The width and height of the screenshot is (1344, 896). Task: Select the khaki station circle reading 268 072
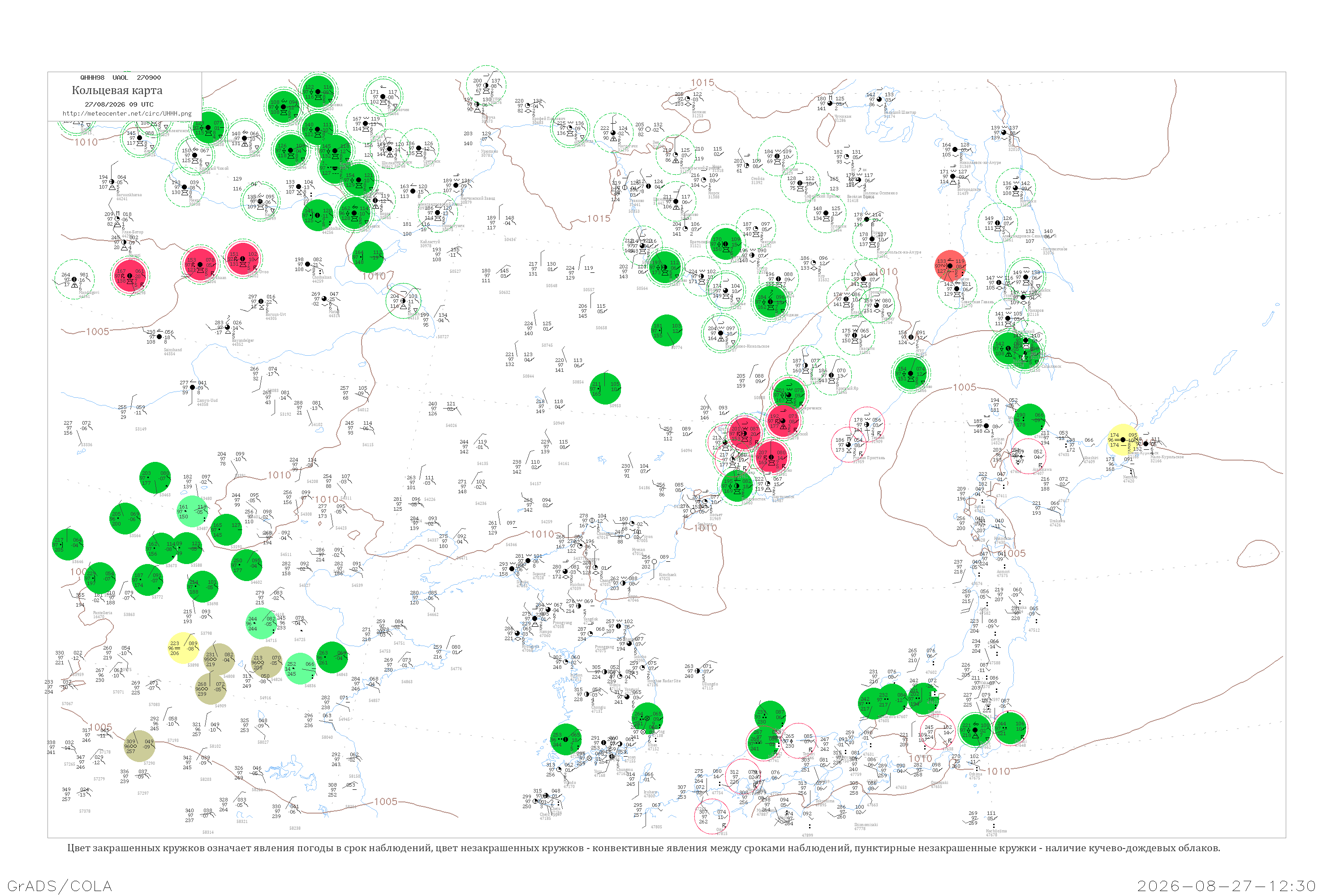[x=211, y=689]
